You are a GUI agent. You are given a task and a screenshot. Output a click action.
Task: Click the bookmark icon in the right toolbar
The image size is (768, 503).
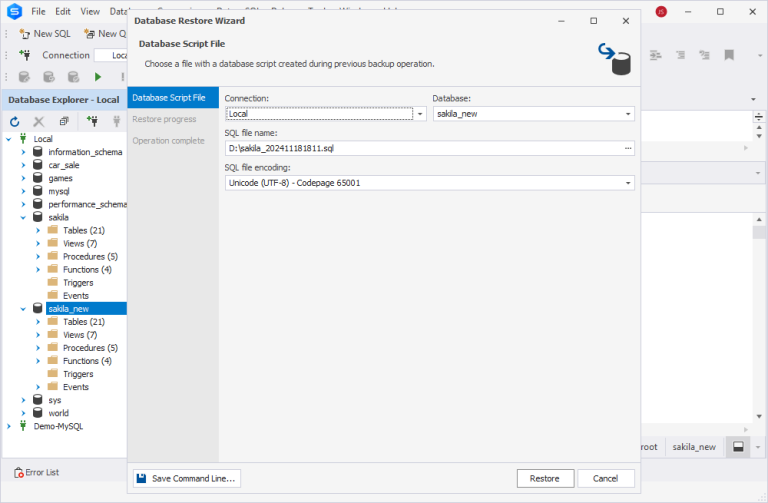coord(729,55)
